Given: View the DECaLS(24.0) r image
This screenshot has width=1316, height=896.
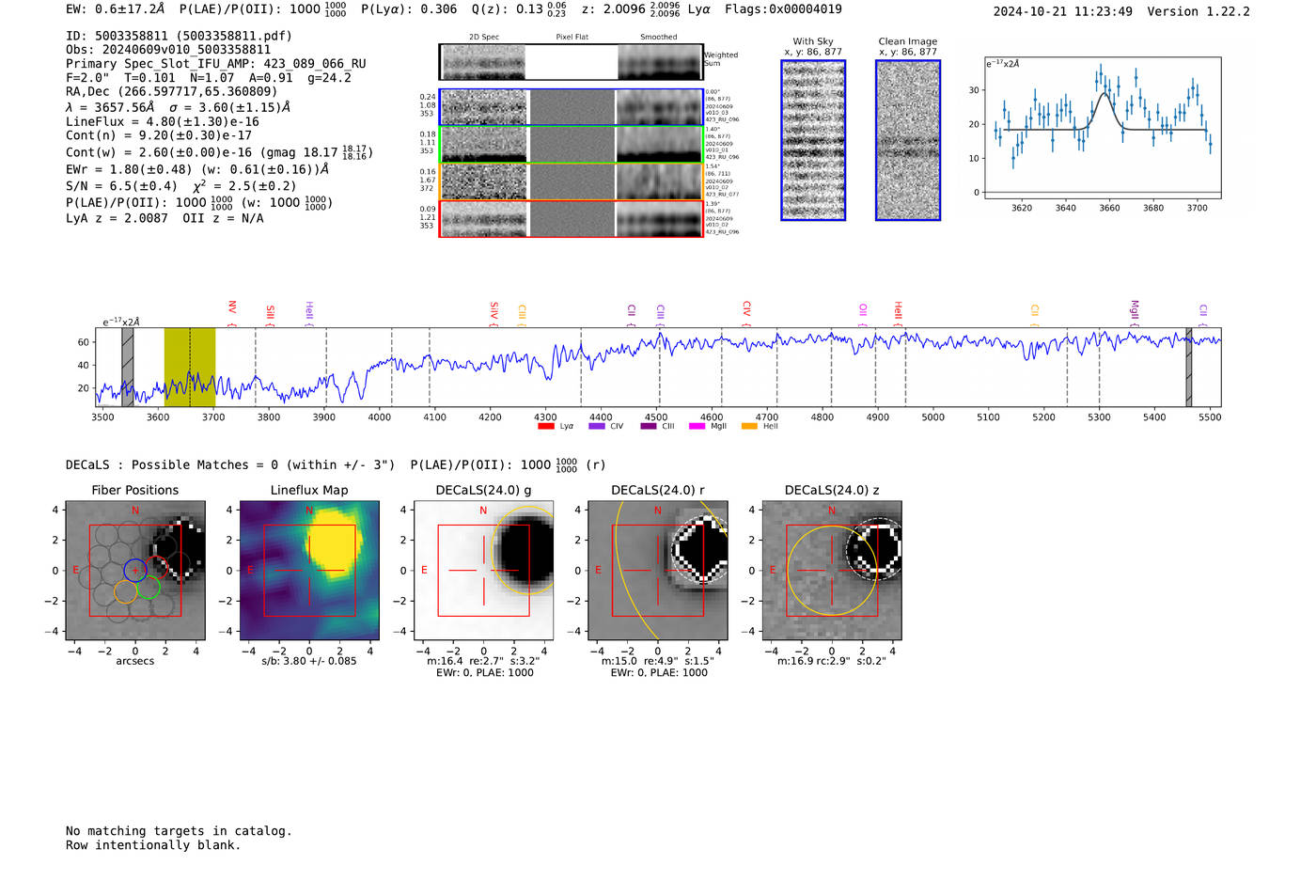Looking at the screenshot, I should click(658, 571).
